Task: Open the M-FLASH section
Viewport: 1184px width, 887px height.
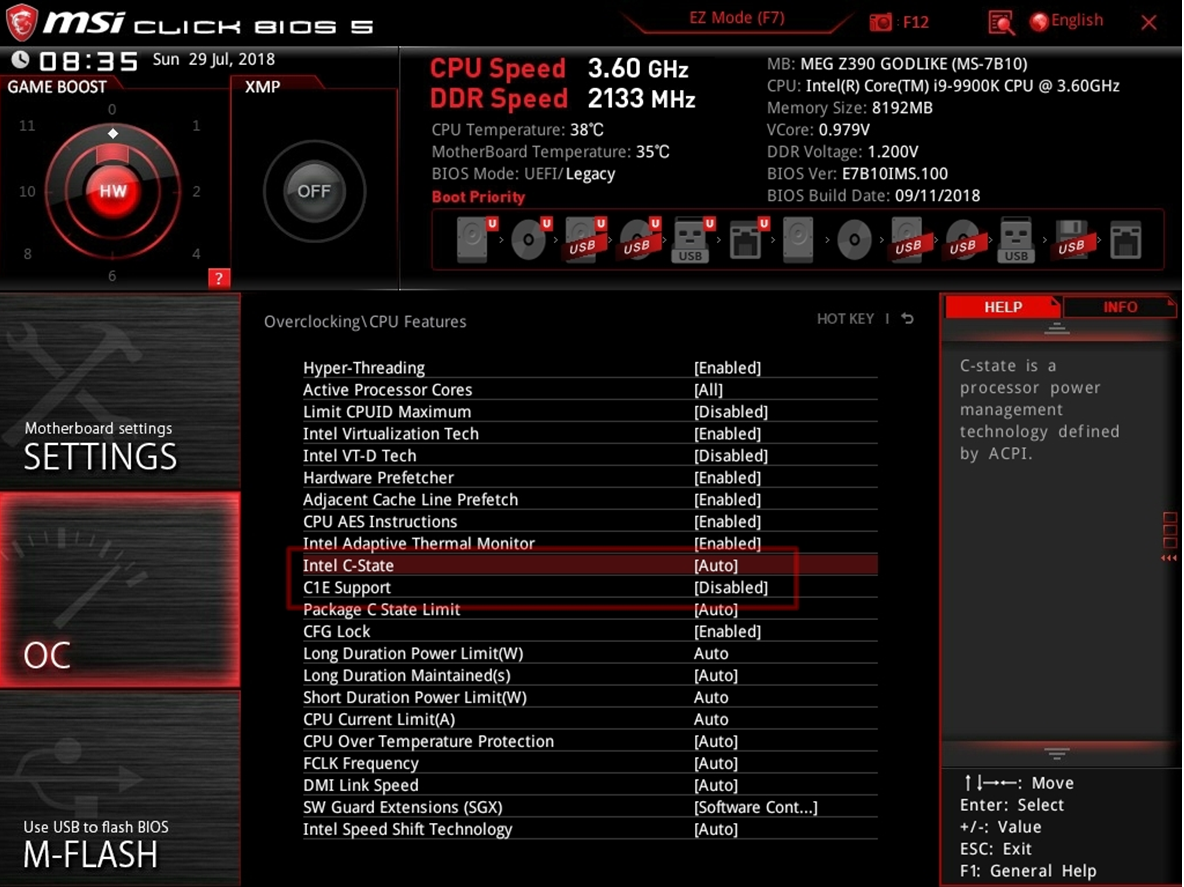Action: [x=120, y=788]
